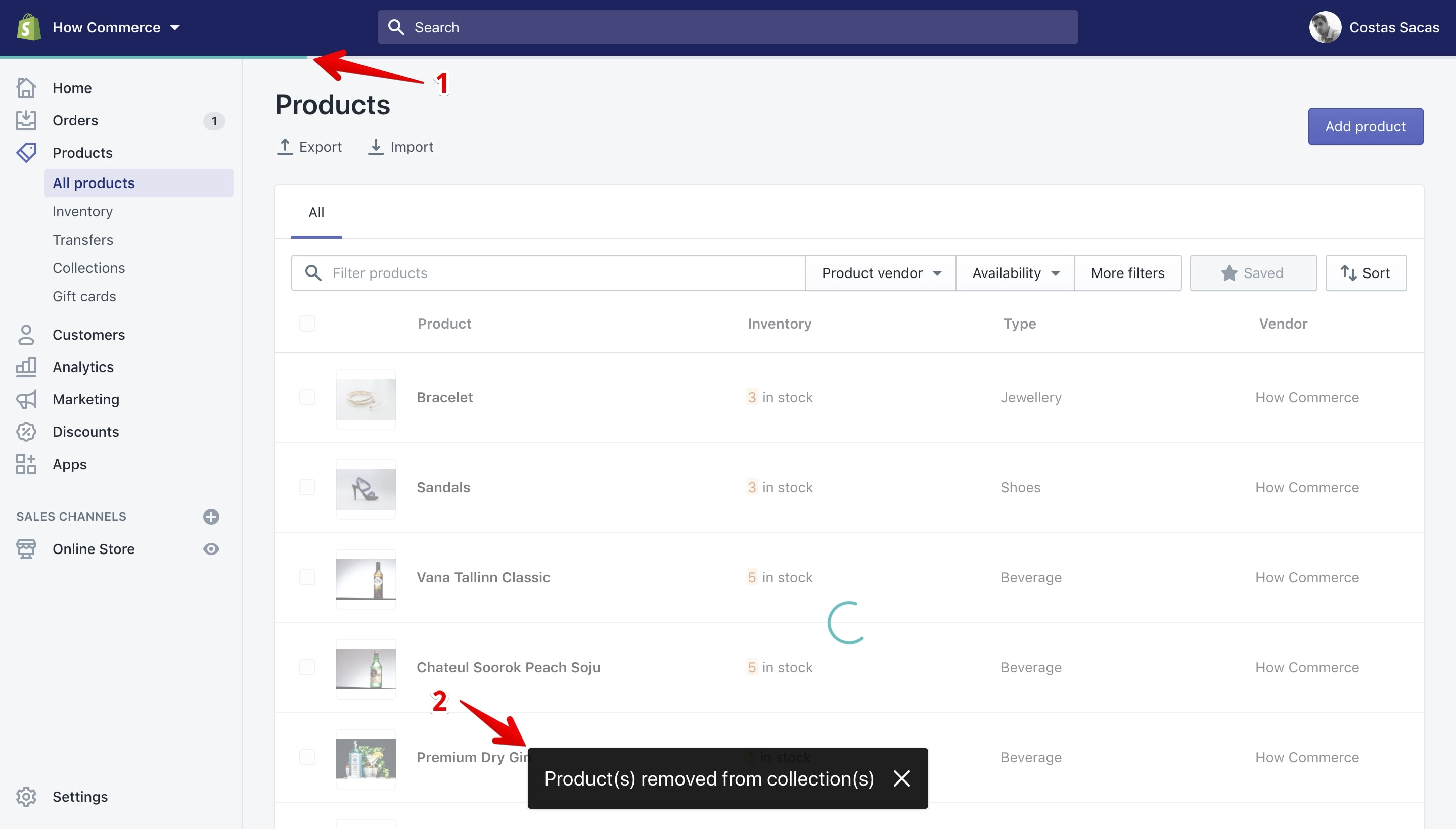
Task: Open the Sandals product thumbnail
Action: (366, 488)
